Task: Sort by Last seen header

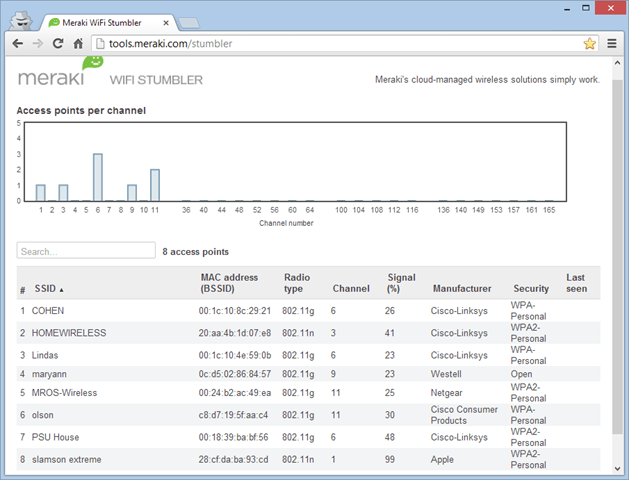Action: coord(576,283)
